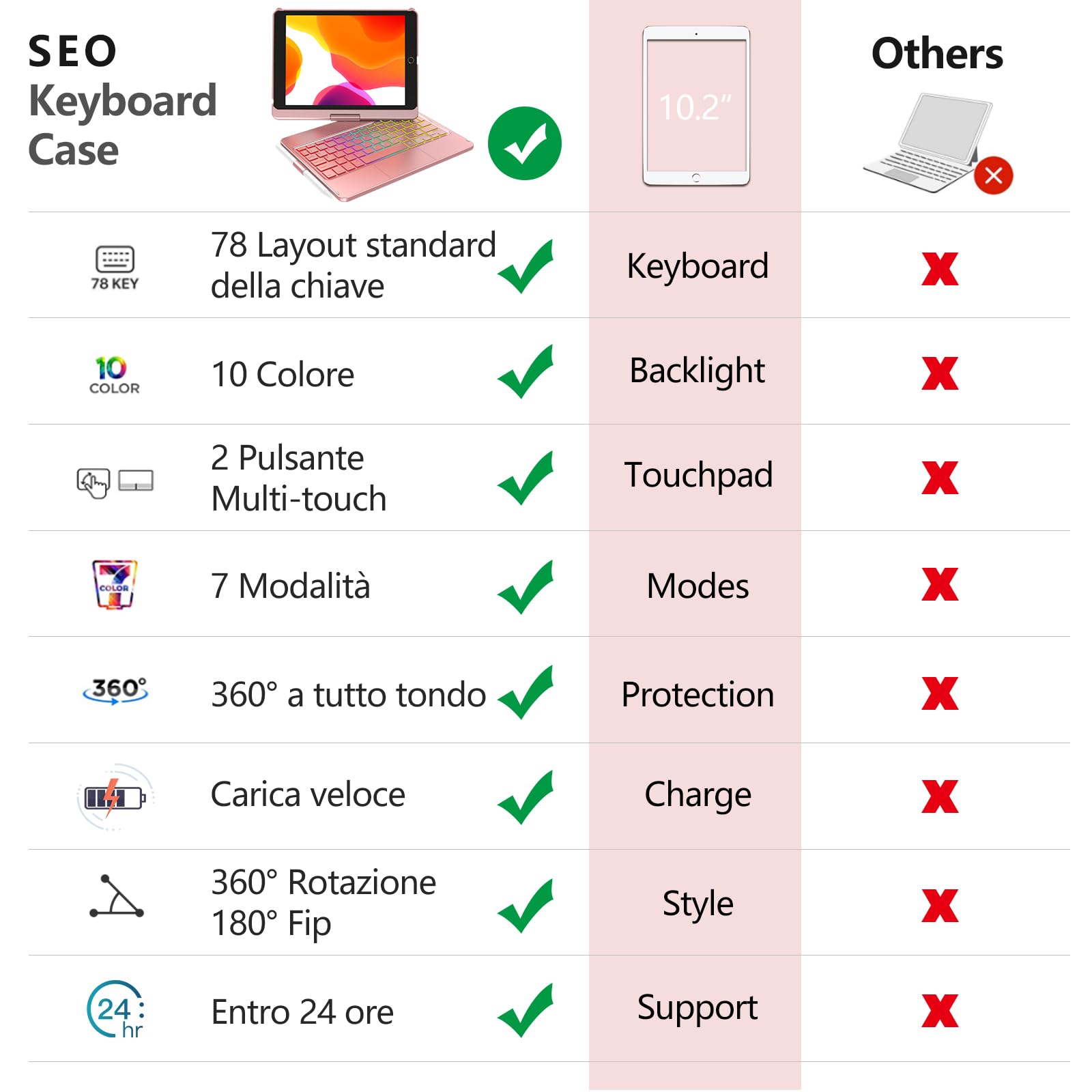The image size is (1092, 1092).
Task: Click the 10.2 inch iPad illustration
Action: (695, 106)
